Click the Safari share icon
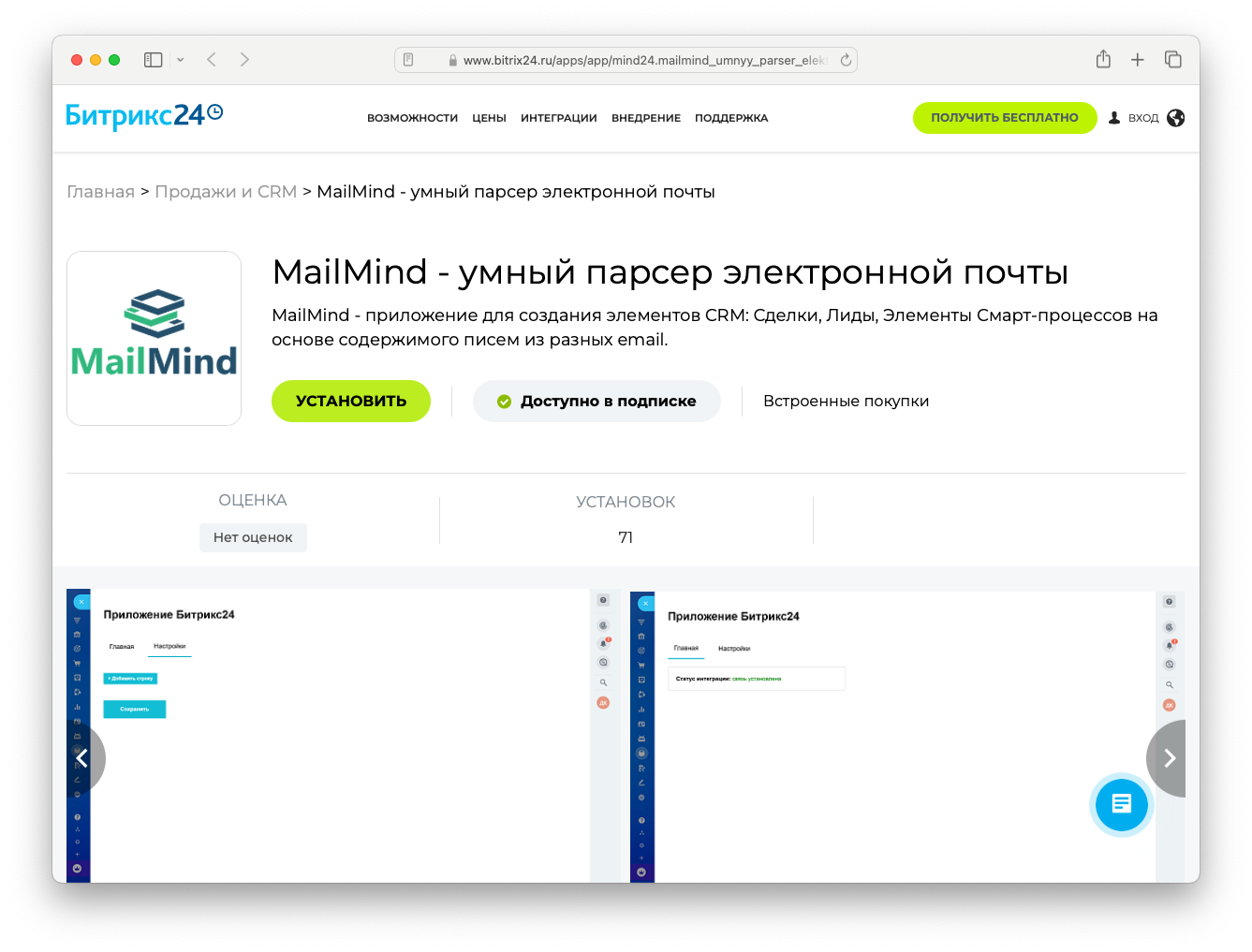1252x952 pixels. point(1102,59)
